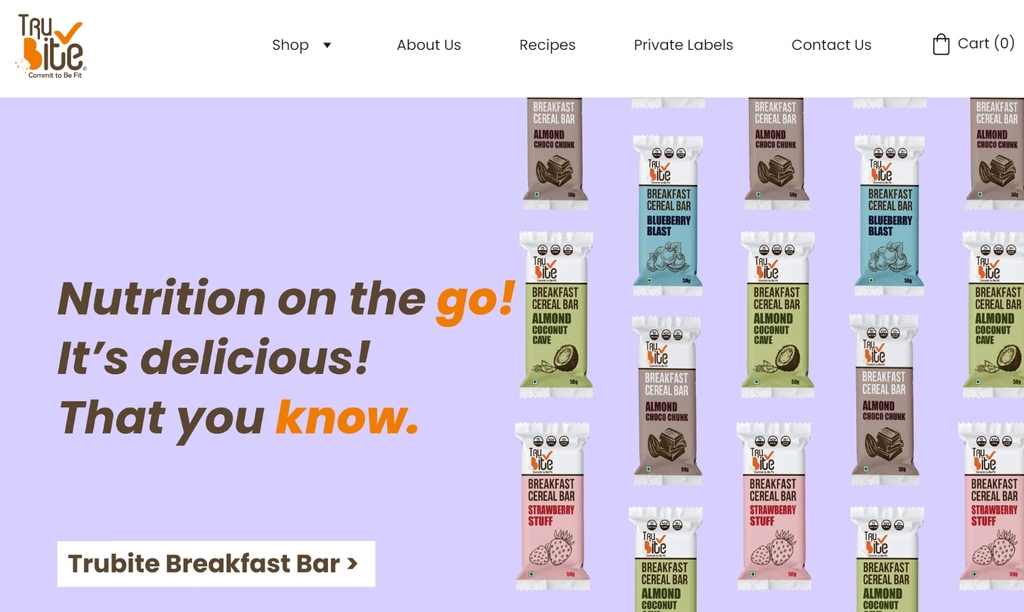1024x612 pixels.
Task: Open Contact Us page
Action: tap(831, 45)
